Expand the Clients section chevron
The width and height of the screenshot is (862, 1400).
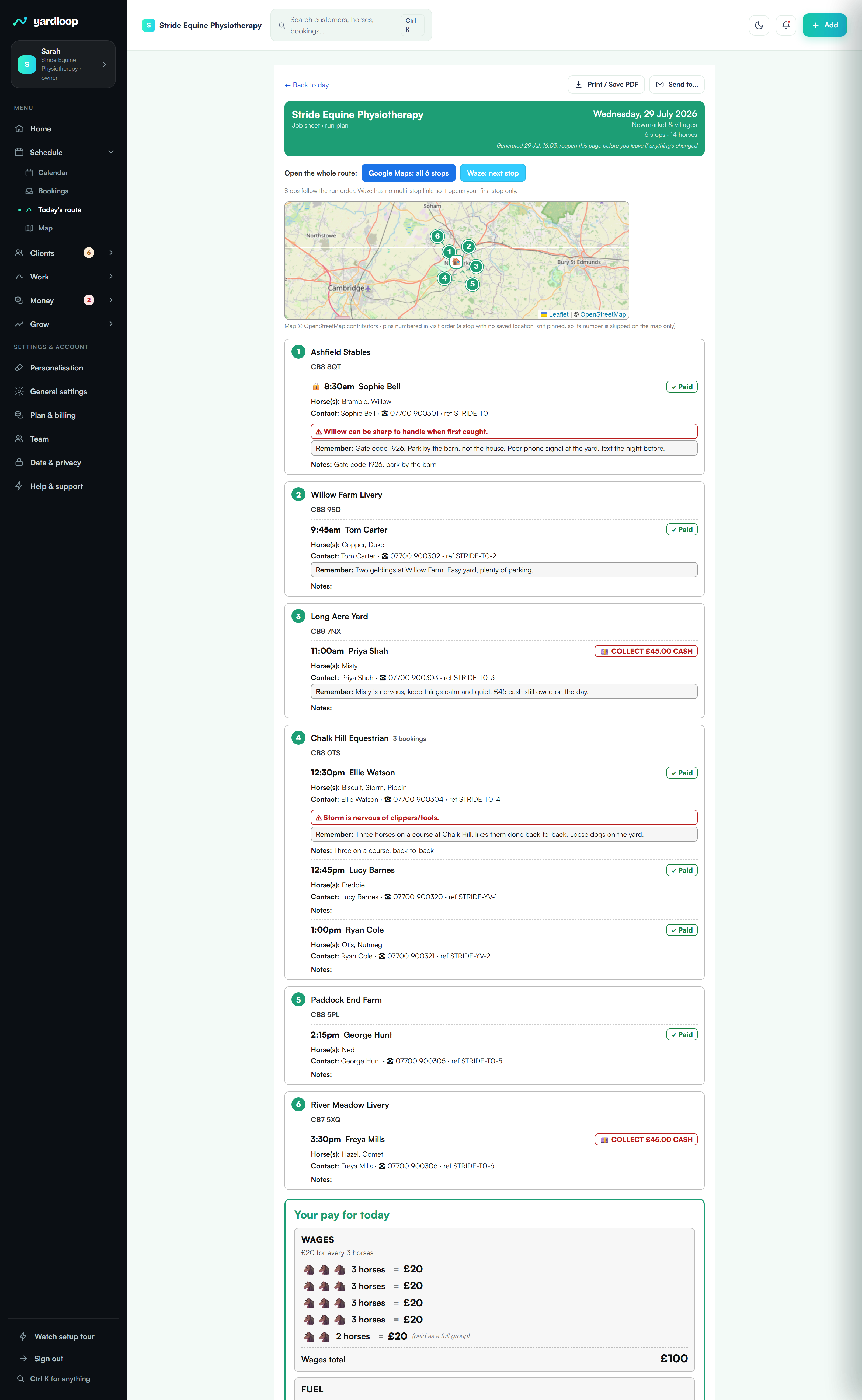pyautogui.click(x=111, y=253)
